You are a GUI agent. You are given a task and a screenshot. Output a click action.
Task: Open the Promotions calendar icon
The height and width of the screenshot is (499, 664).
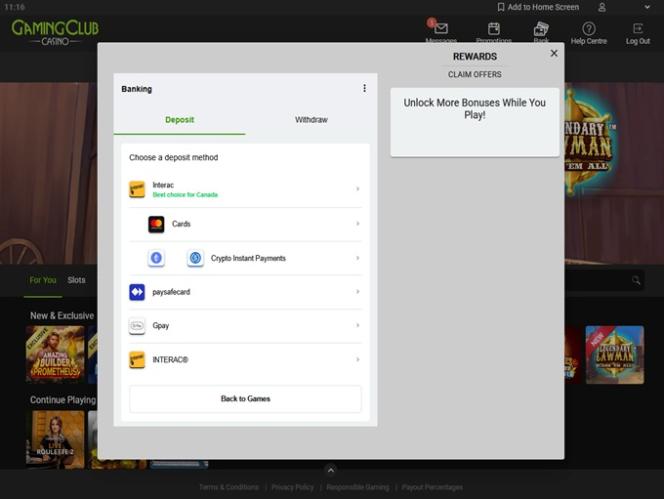point(493,28)
